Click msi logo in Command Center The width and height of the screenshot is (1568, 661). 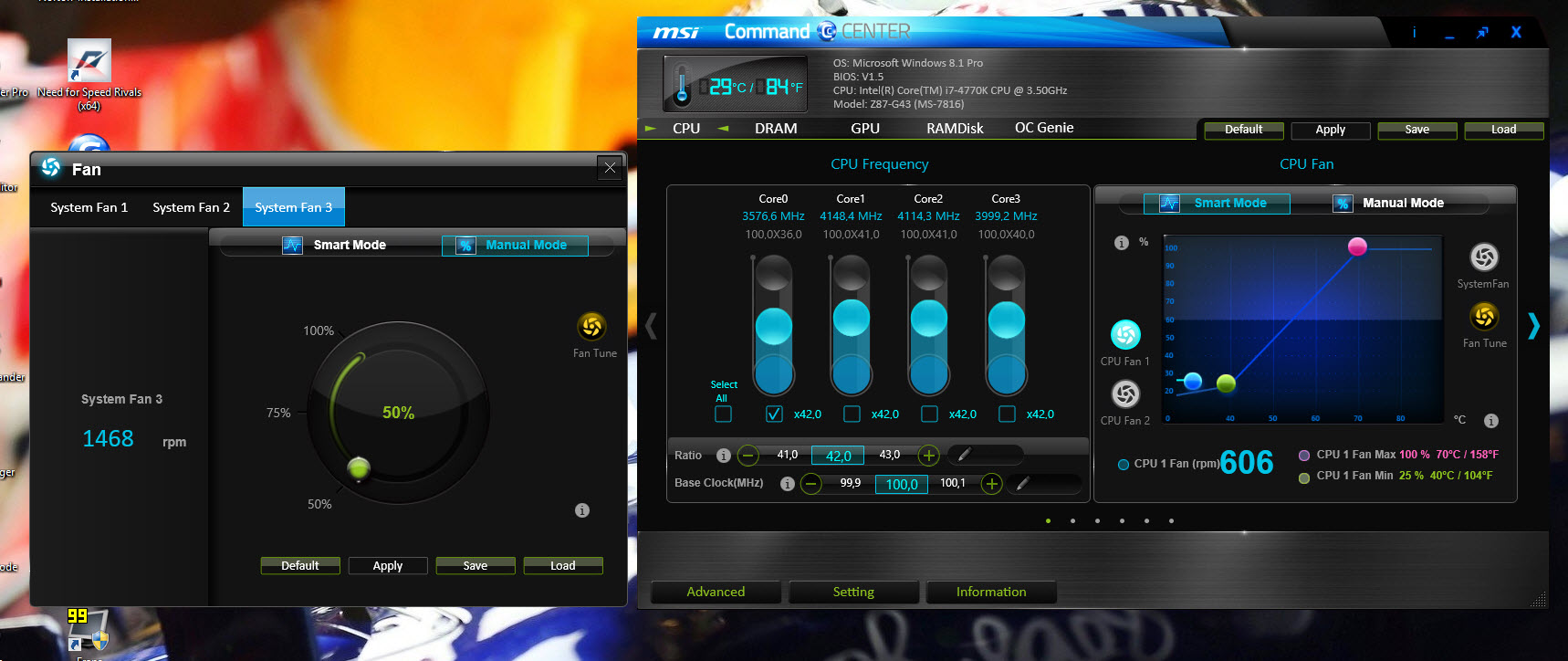pyautogui.click(x=676, y=32)
